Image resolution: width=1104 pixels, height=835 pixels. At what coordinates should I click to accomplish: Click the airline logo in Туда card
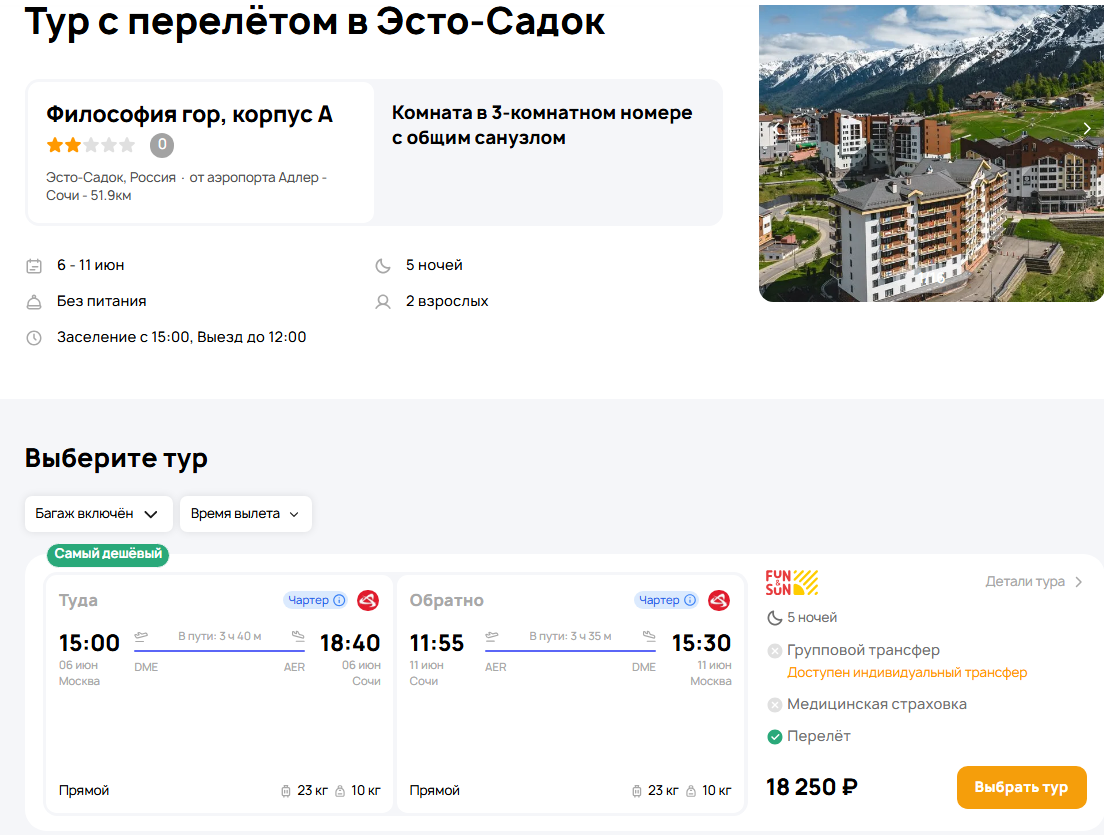(368, 601)
